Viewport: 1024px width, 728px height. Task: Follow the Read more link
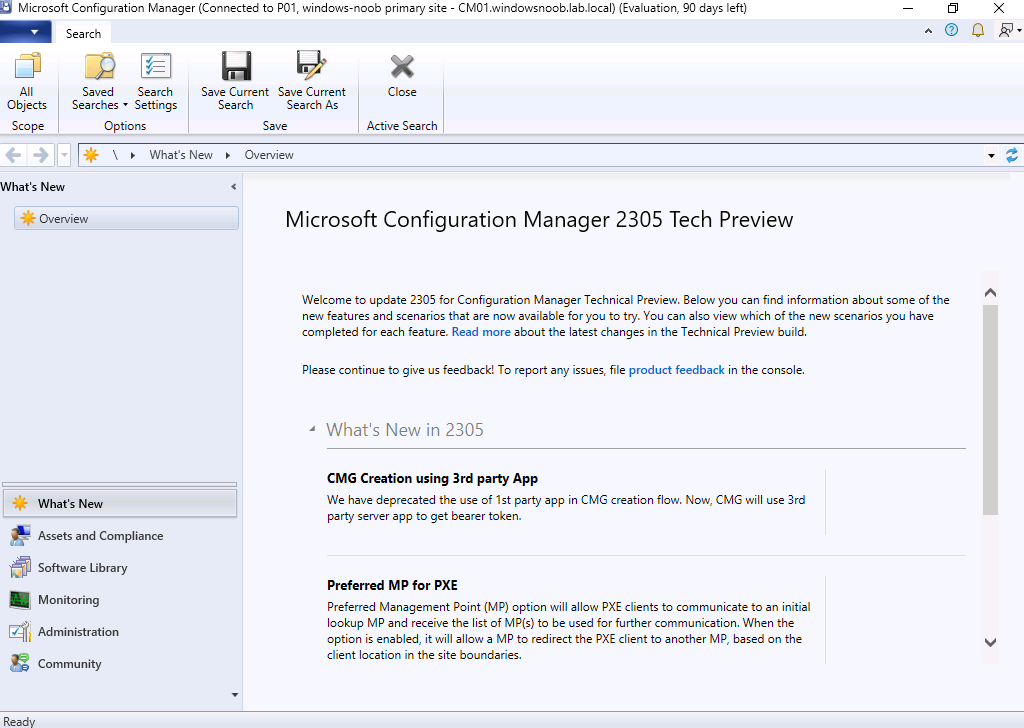pyautogui.click(x=481, y=332)
